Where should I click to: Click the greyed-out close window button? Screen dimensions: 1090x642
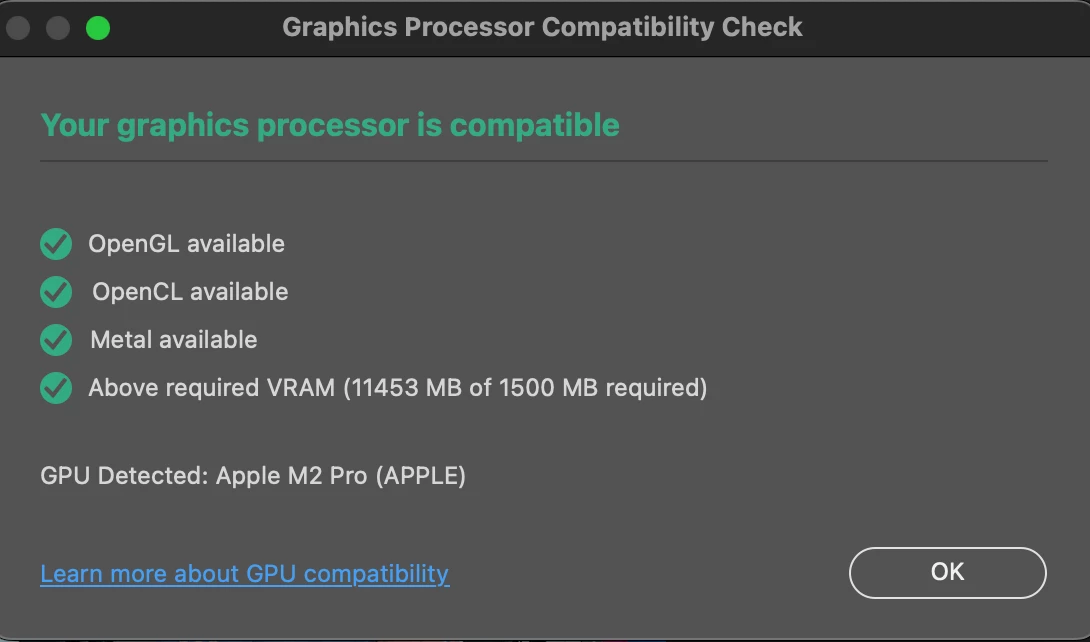point(18,27)
